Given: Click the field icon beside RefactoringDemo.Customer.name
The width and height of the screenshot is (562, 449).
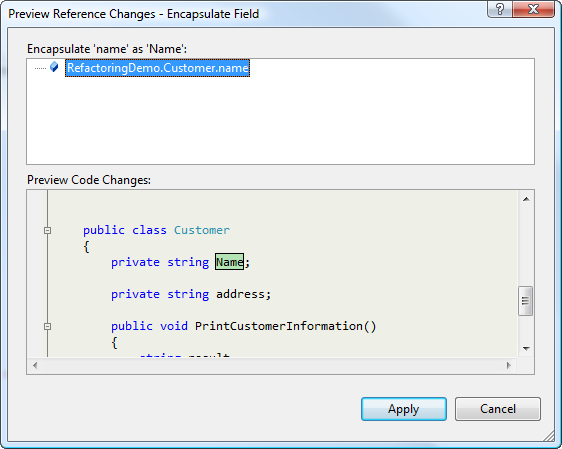Looking at the screenshot, I should pyautogui.click(x=54, y=67).
